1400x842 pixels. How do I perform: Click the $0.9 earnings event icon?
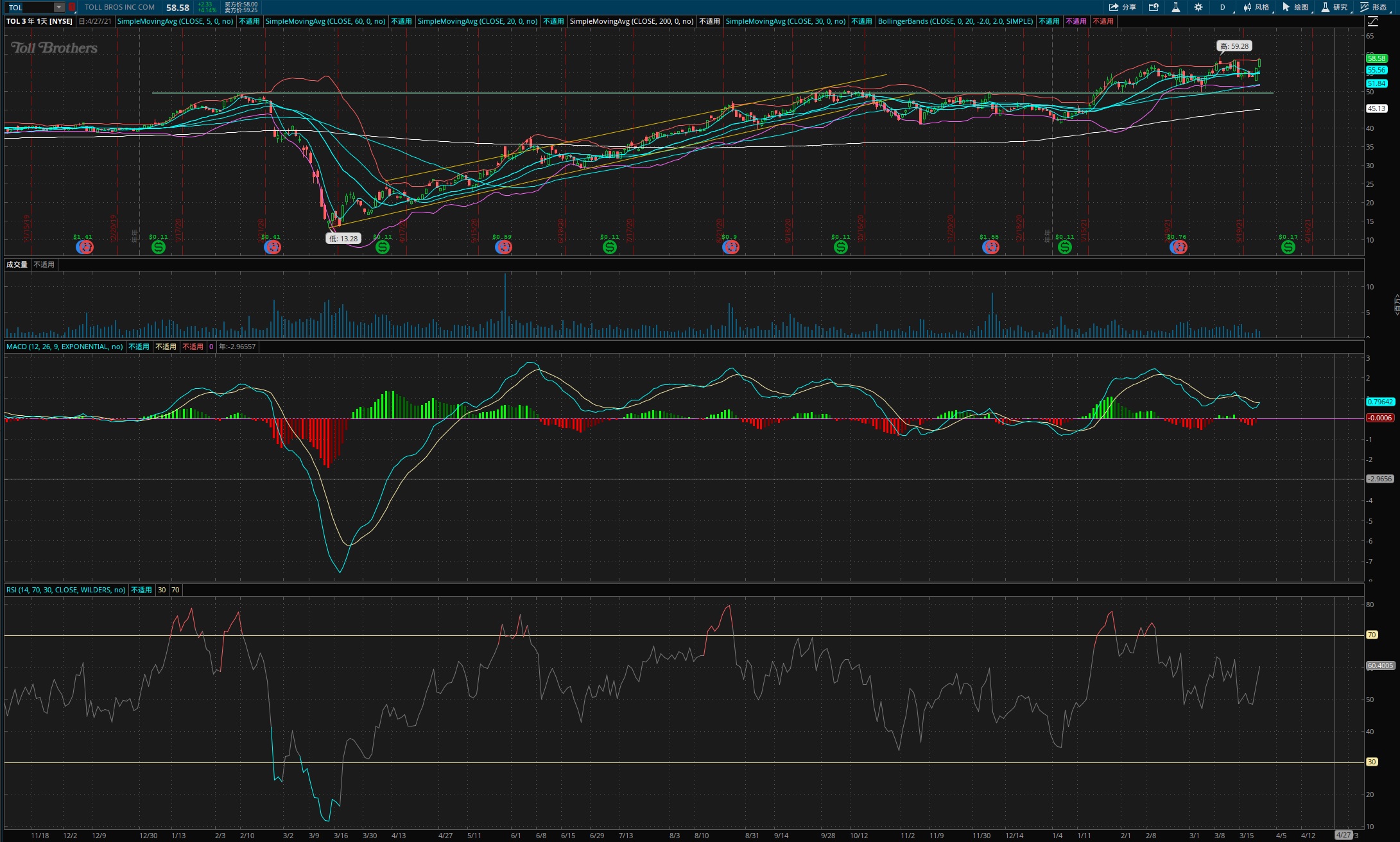(730, 247)
